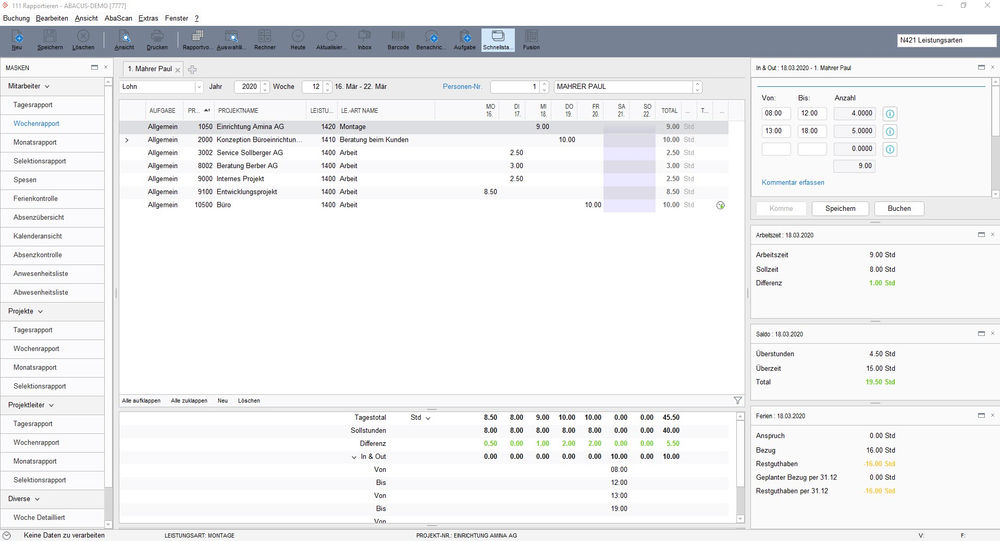
Task: Open the Rapportvorlage toolbar icon
Action: coord(196,40)
